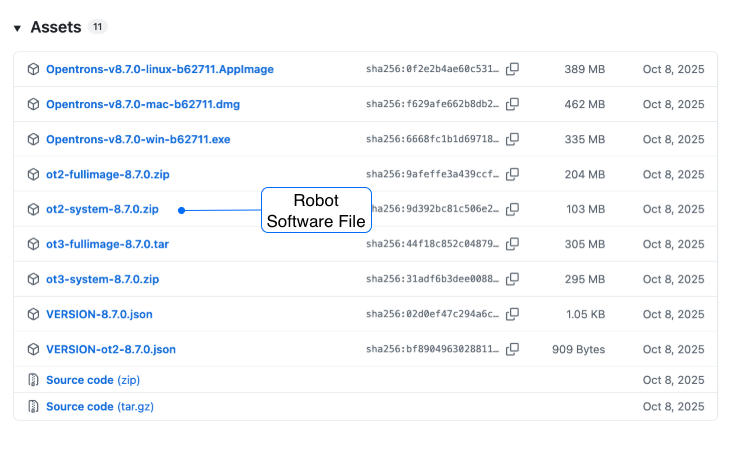
Task: Copy SHA256 hash for linux AppImage
Action: [512, 69]
